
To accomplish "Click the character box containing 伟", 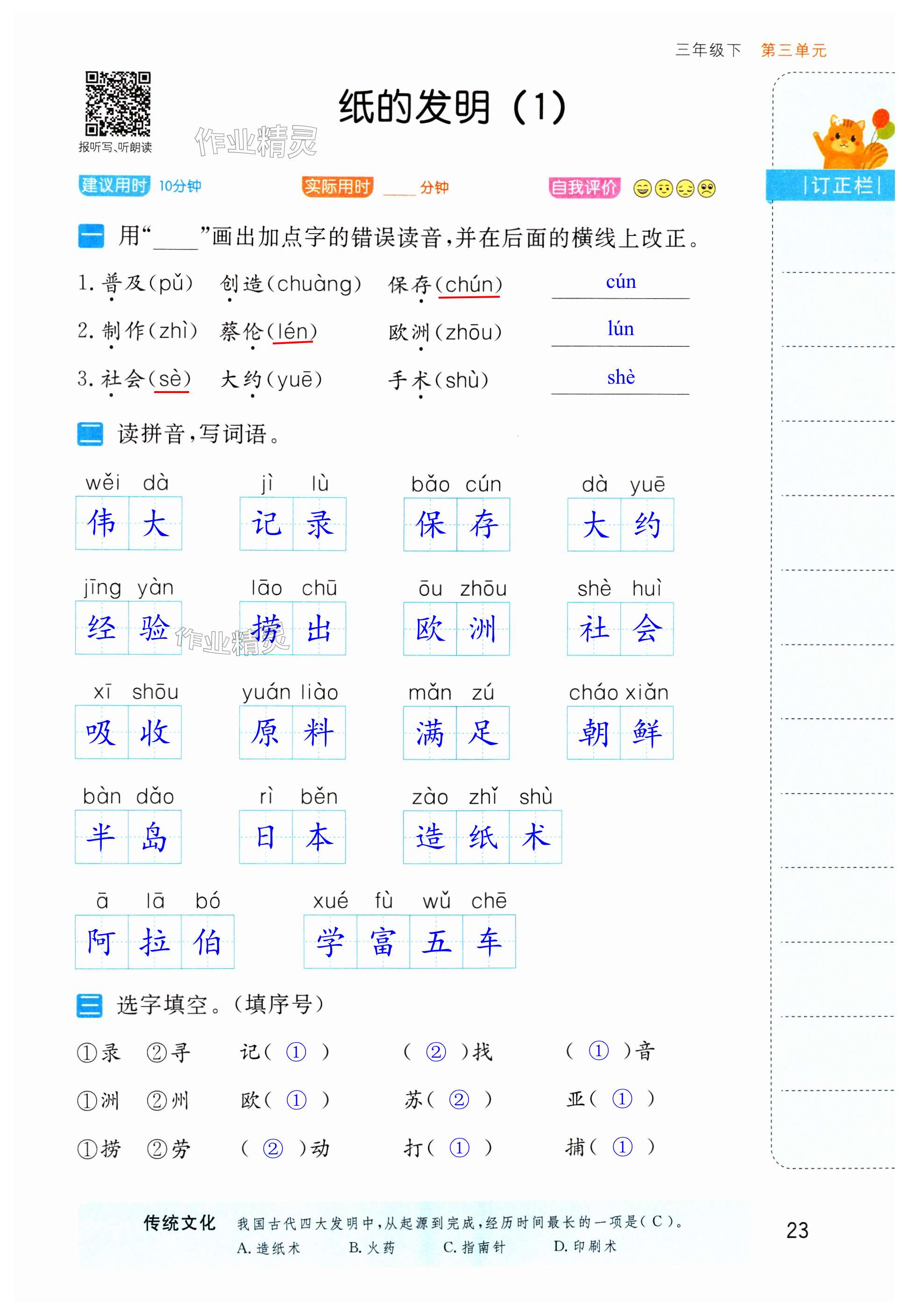I will coord(102,524).
